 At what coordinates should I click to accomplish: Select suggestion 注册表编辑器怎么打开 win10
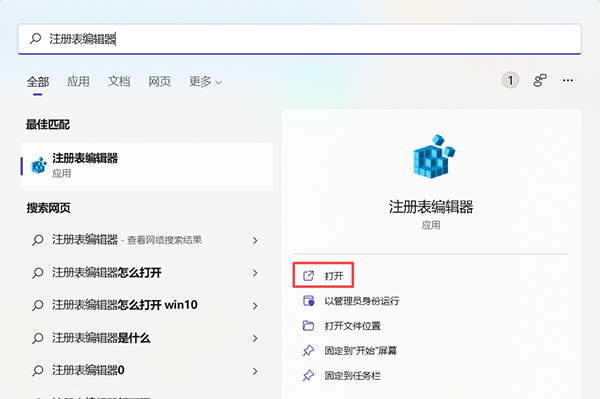pos(125,305)
